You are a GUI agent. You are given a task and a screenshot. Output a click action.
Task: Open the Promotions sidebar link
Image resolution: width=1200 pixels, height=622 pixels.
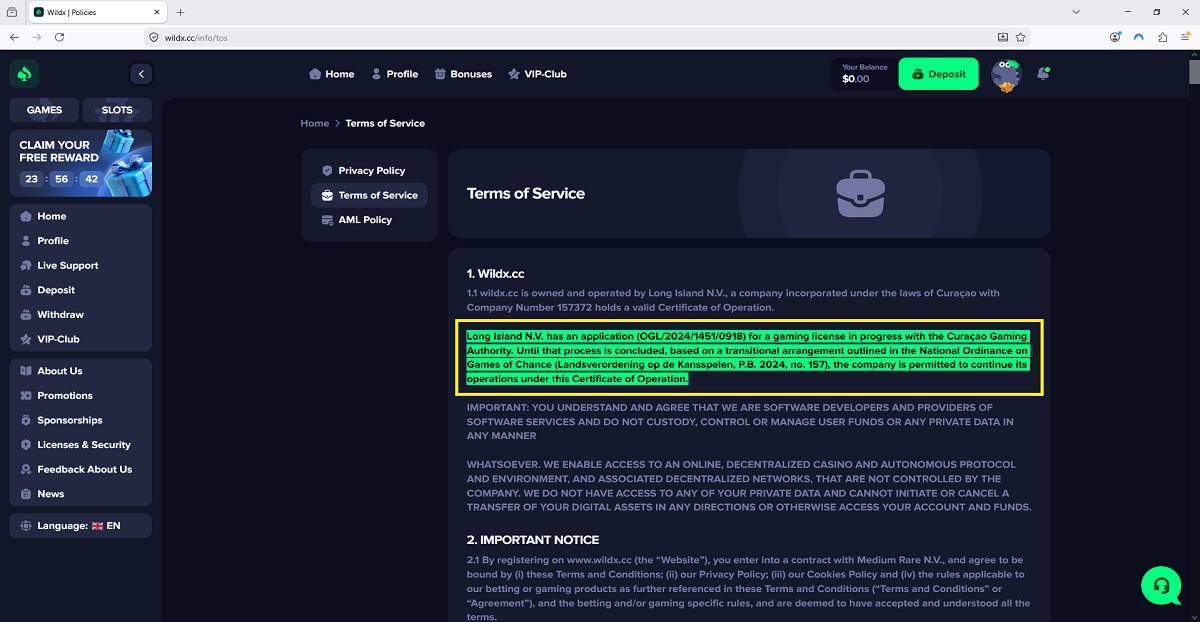pos(65,396)
